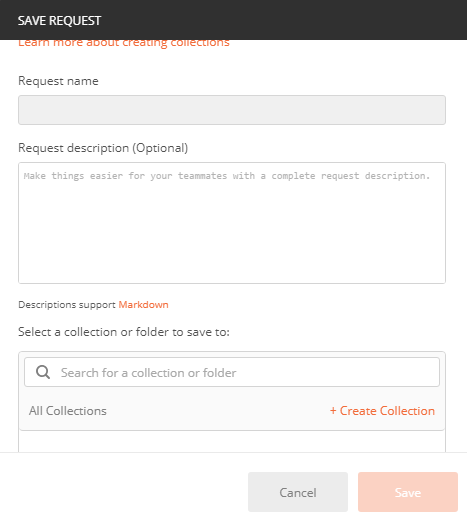Click the blank footer area left of Cancel
467x526 pixels.
pyautogui.click(x=124, y=492)
